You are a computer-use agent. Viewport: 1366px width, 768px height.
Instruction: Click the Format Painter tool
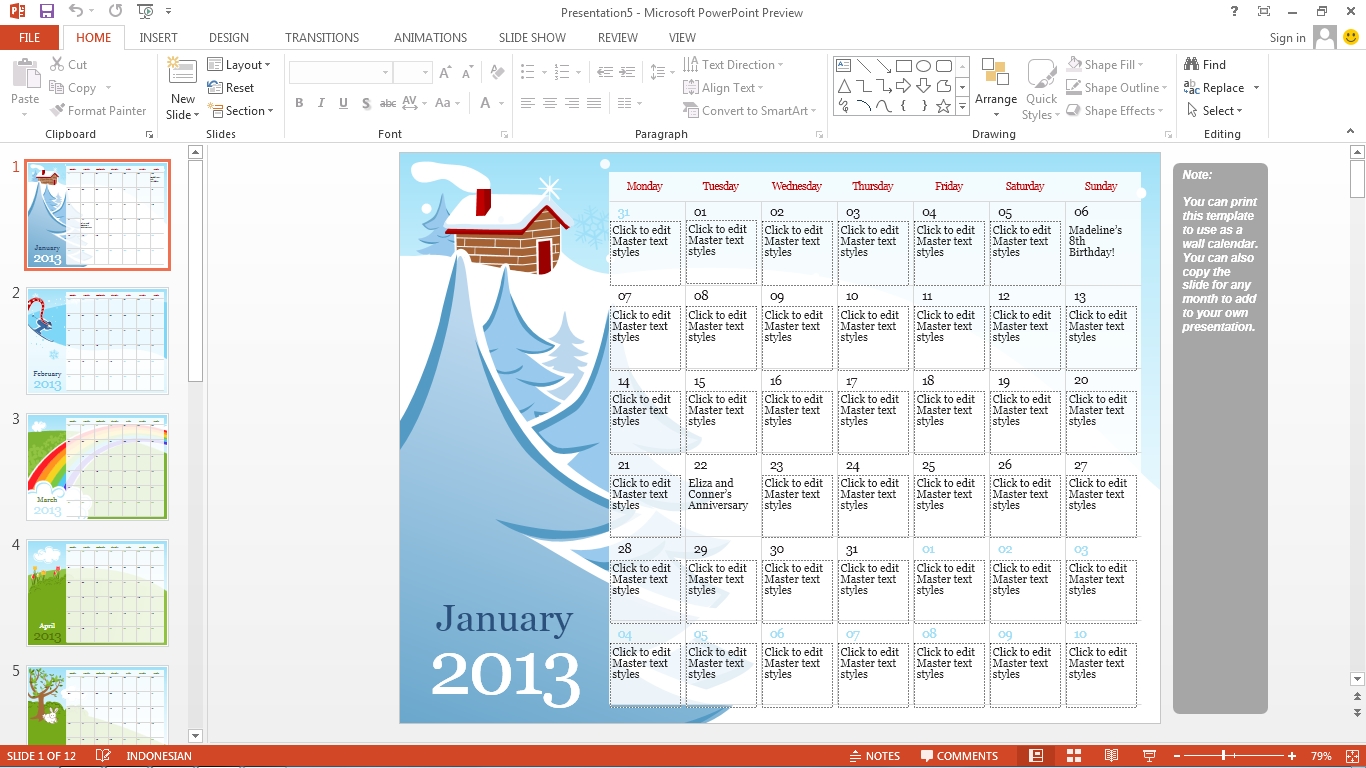tap(97, 111)
